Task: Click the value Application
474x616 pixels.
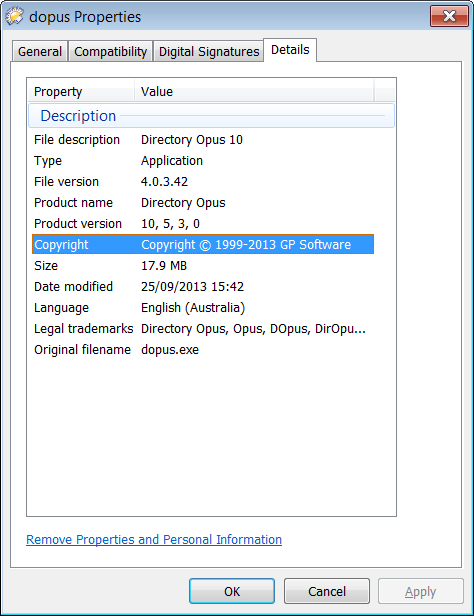Action: click(x=172, y=161)
